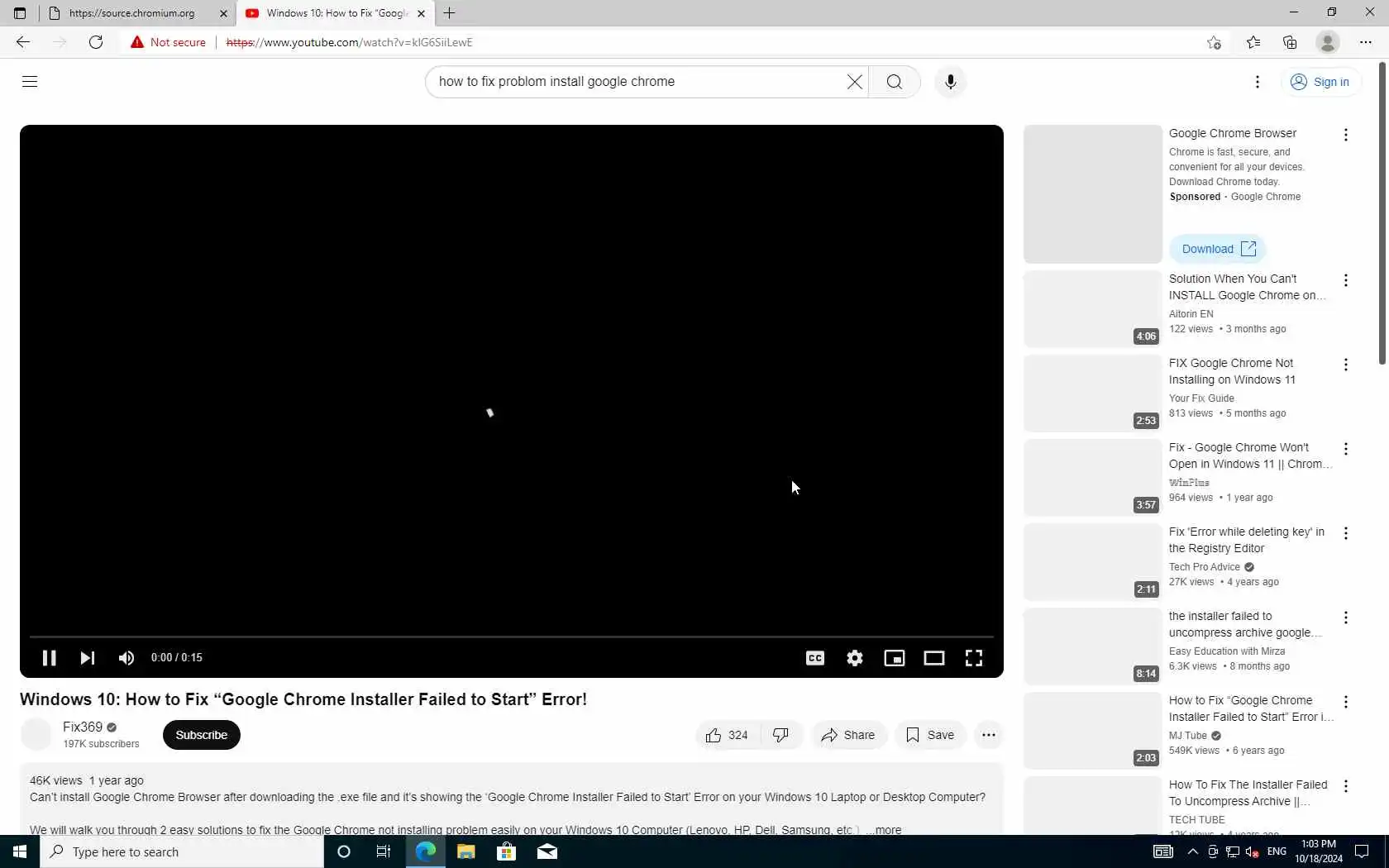The image size is (1389, 868).
Task: Open the player settings gear
Action: 855,658
